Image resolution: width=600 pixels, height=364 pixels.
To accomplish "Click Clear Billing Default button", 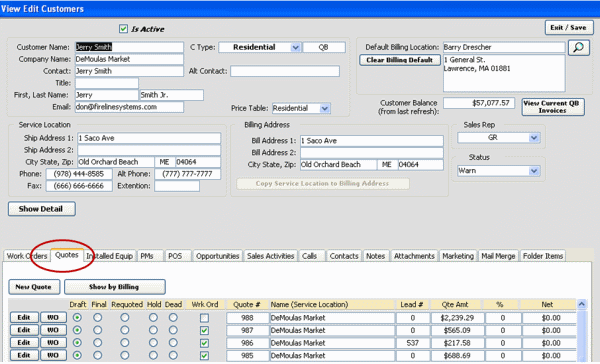I will click(x=399, y=60).
